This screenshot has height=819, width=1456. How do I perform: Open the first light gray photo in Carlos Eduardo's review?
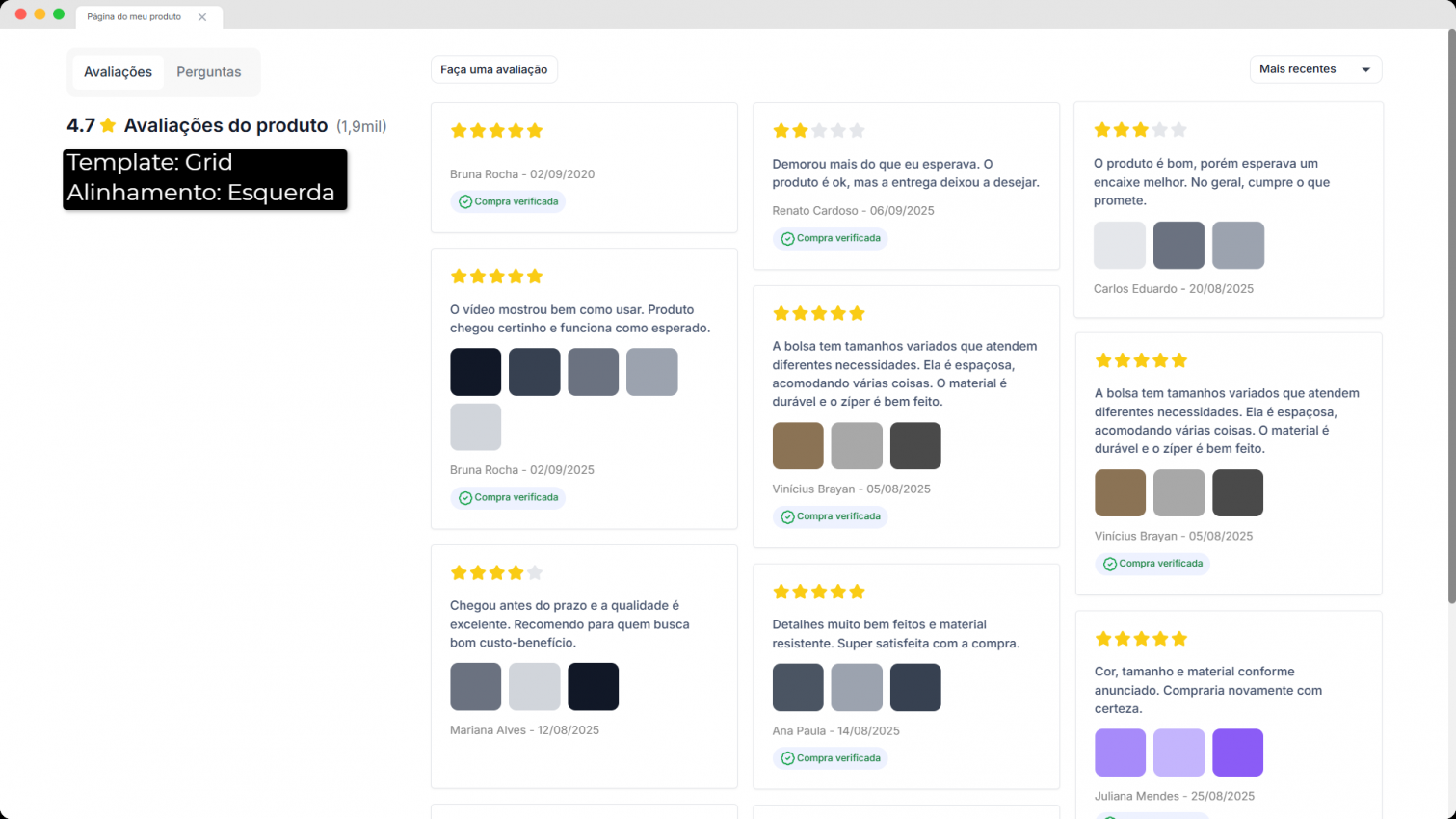point(1120,246)
